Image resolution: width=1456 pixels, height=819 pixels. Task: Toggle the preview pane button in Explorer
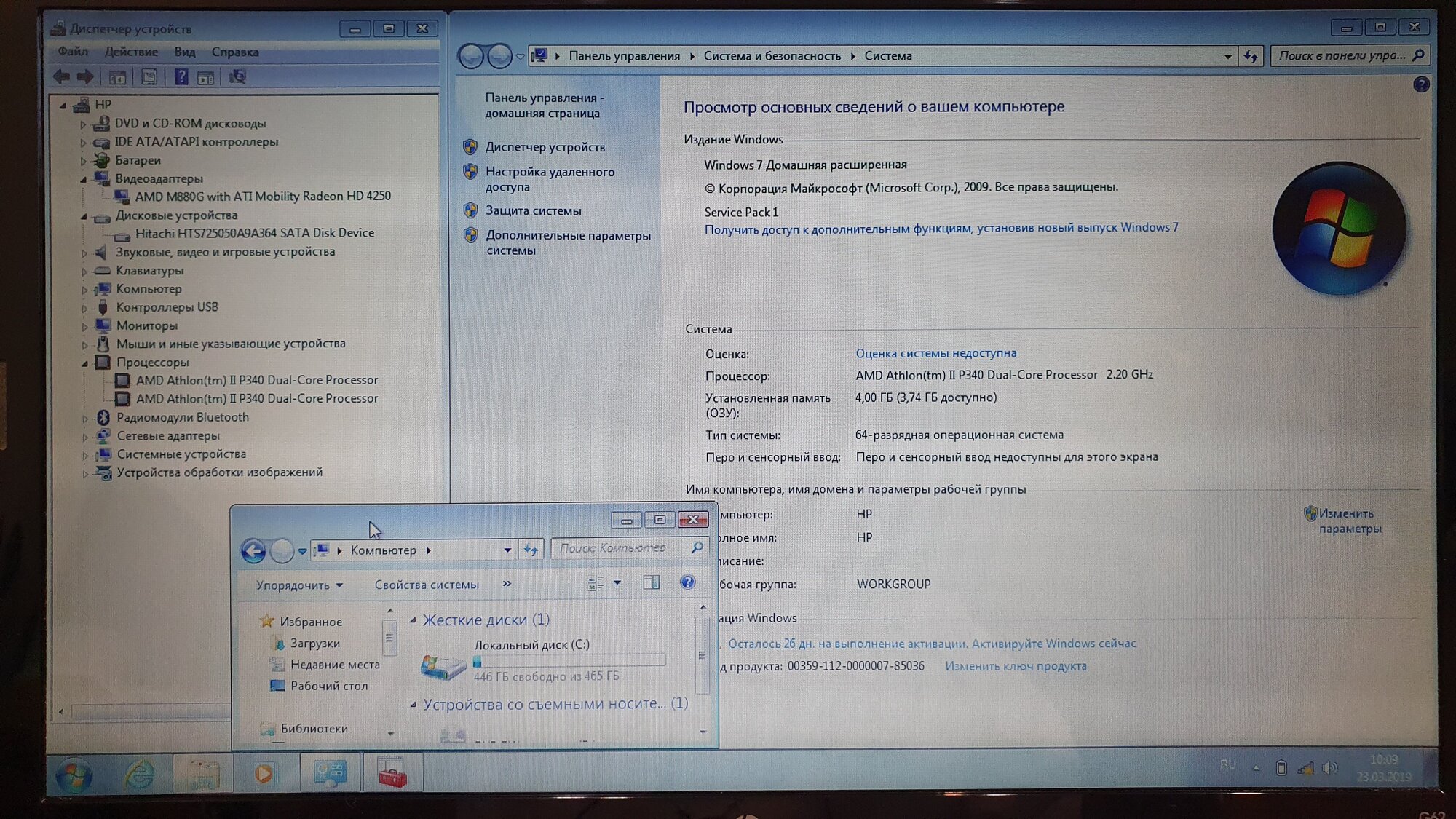coord(652,582)
